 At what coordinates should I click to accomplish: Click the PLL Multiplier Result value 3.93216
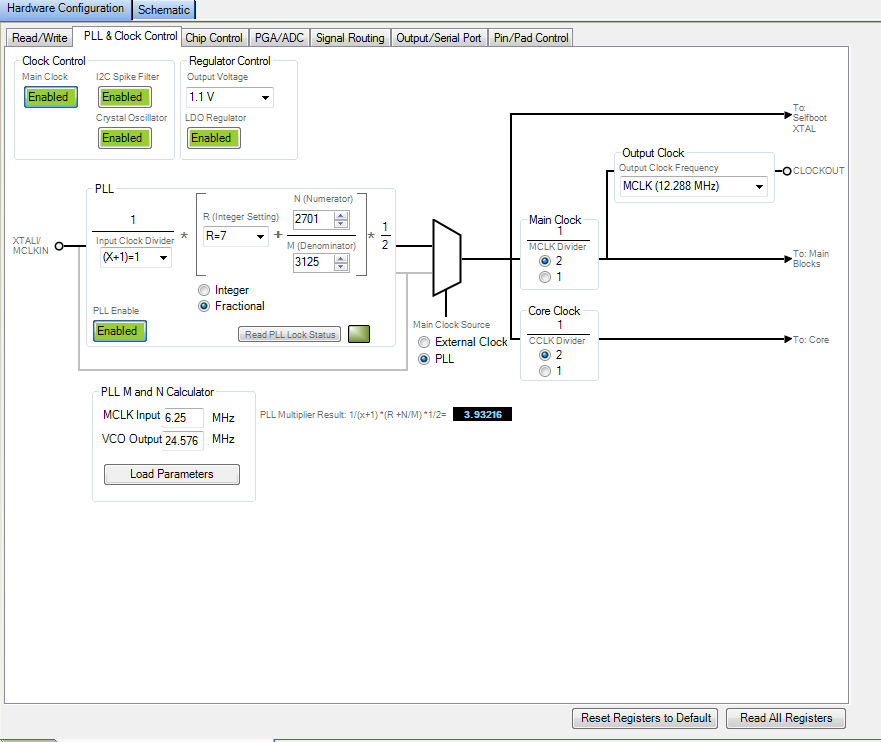point(482,415)
